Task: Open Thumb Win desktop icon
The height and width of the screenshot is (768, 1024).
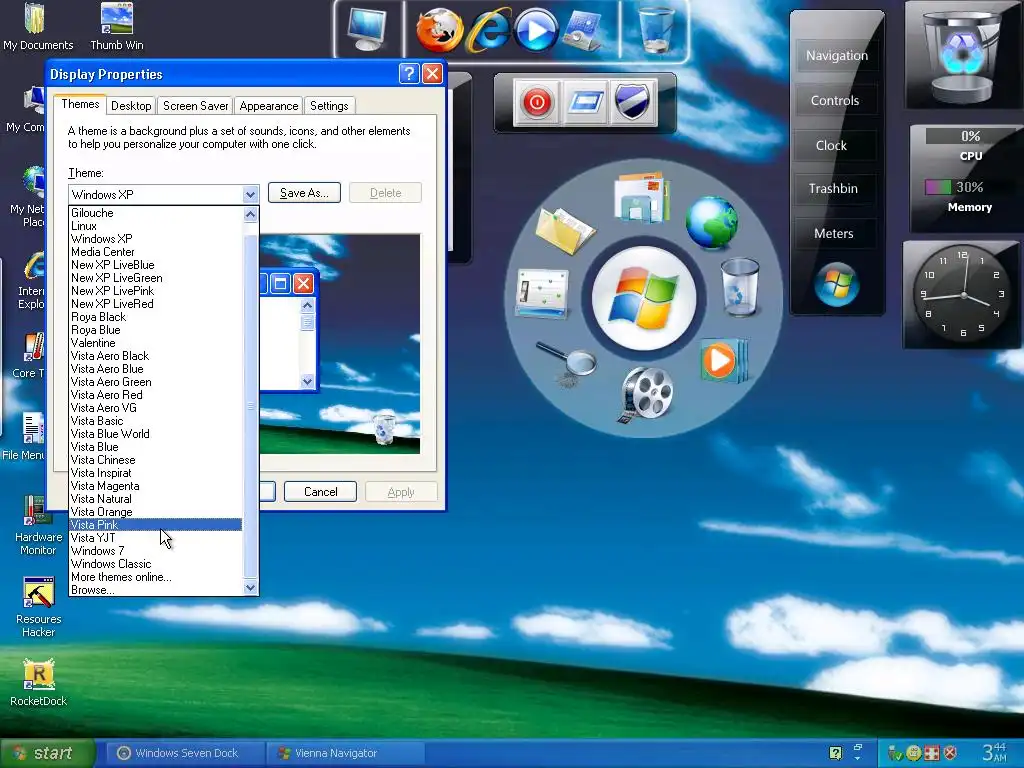Action: pyautogui.click(x=117, y=27)
